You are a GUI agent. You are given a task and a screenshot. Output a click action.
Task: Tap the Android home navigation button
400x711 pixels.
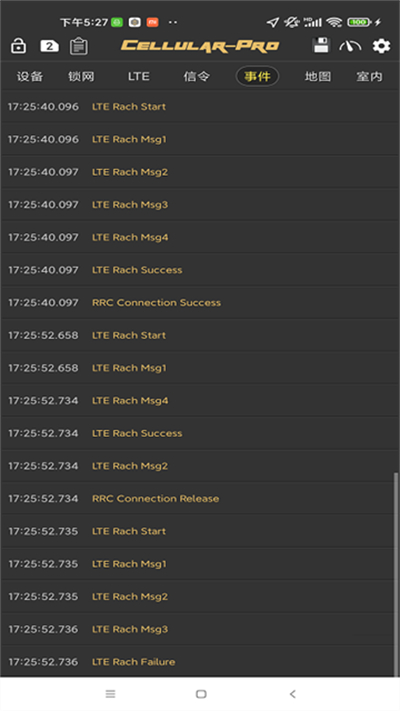pyautogui.click(x=201, y=694)
